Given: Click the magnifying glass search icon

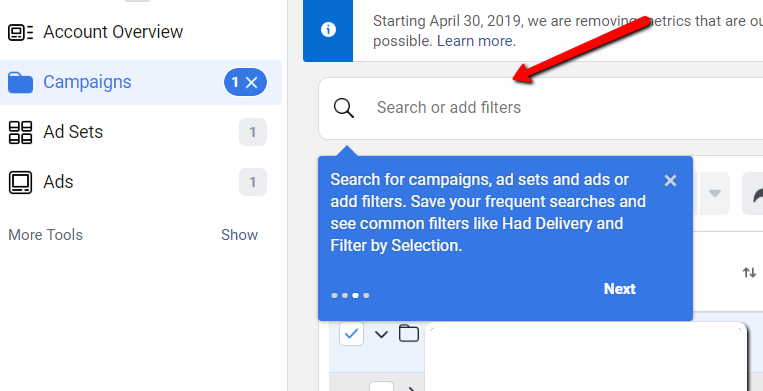Looking at the screenshot, I should [x=344, y=107].
